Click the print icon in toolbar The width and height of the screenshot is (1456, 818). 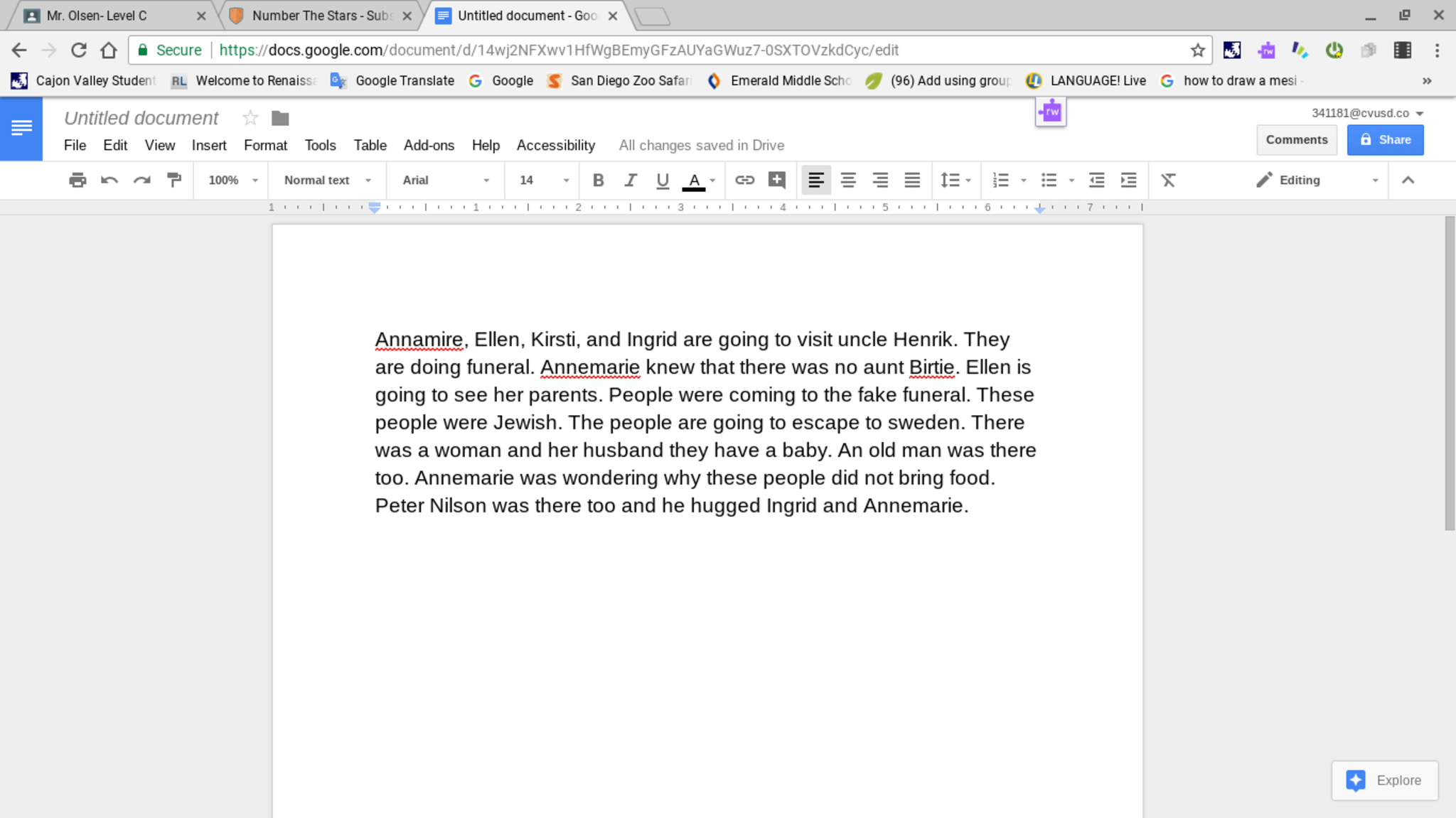[x=77, y=181]
